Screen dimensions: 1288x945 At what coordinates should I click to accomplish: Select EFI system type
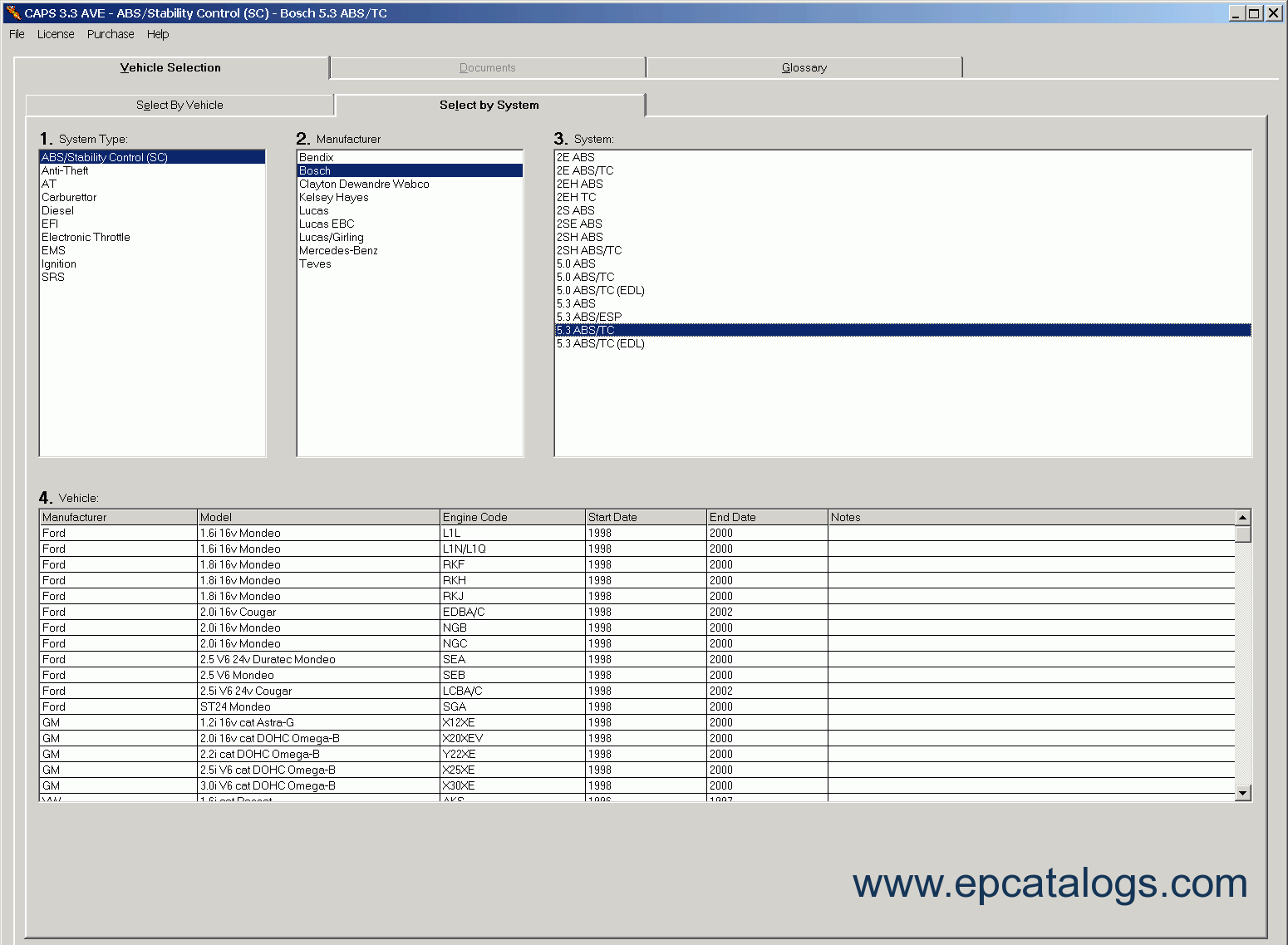[x=153, y=224]
